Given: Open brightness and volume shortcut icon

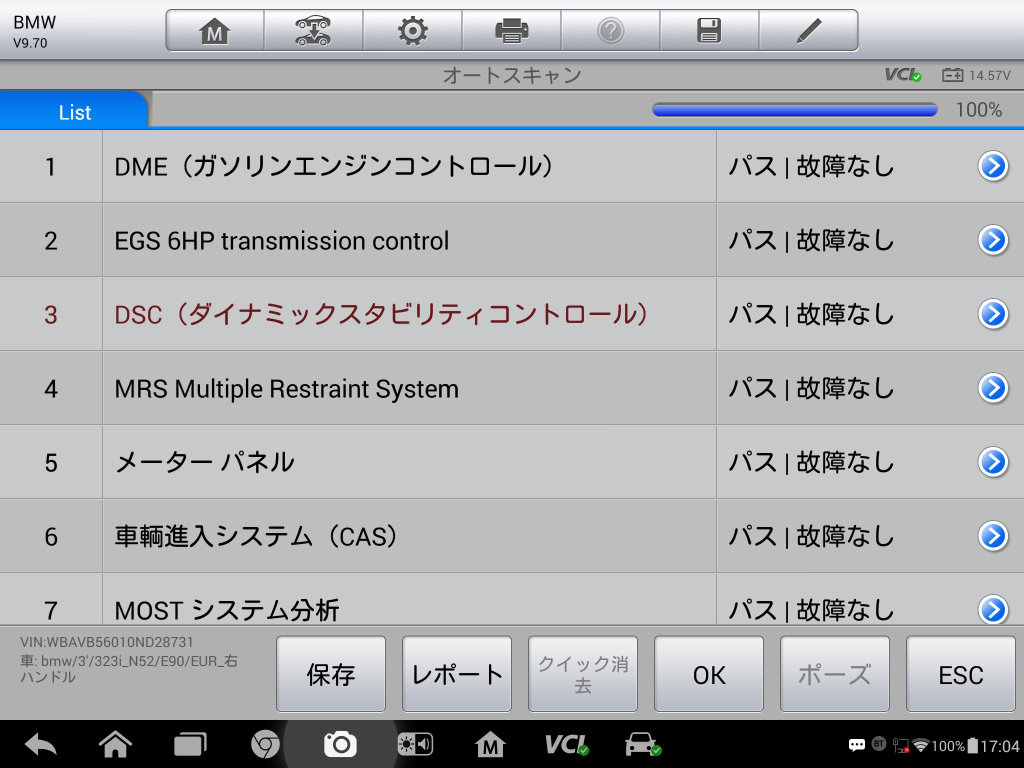Looking at the screenshot, I should click(415, 744).
